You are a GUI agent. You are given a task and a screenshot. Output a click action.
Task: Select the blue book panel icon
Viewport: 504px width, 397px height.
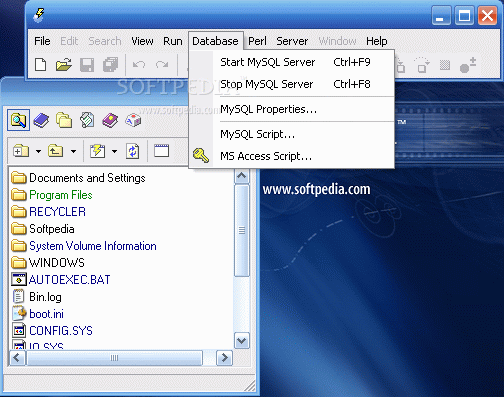tap(41, 120)
